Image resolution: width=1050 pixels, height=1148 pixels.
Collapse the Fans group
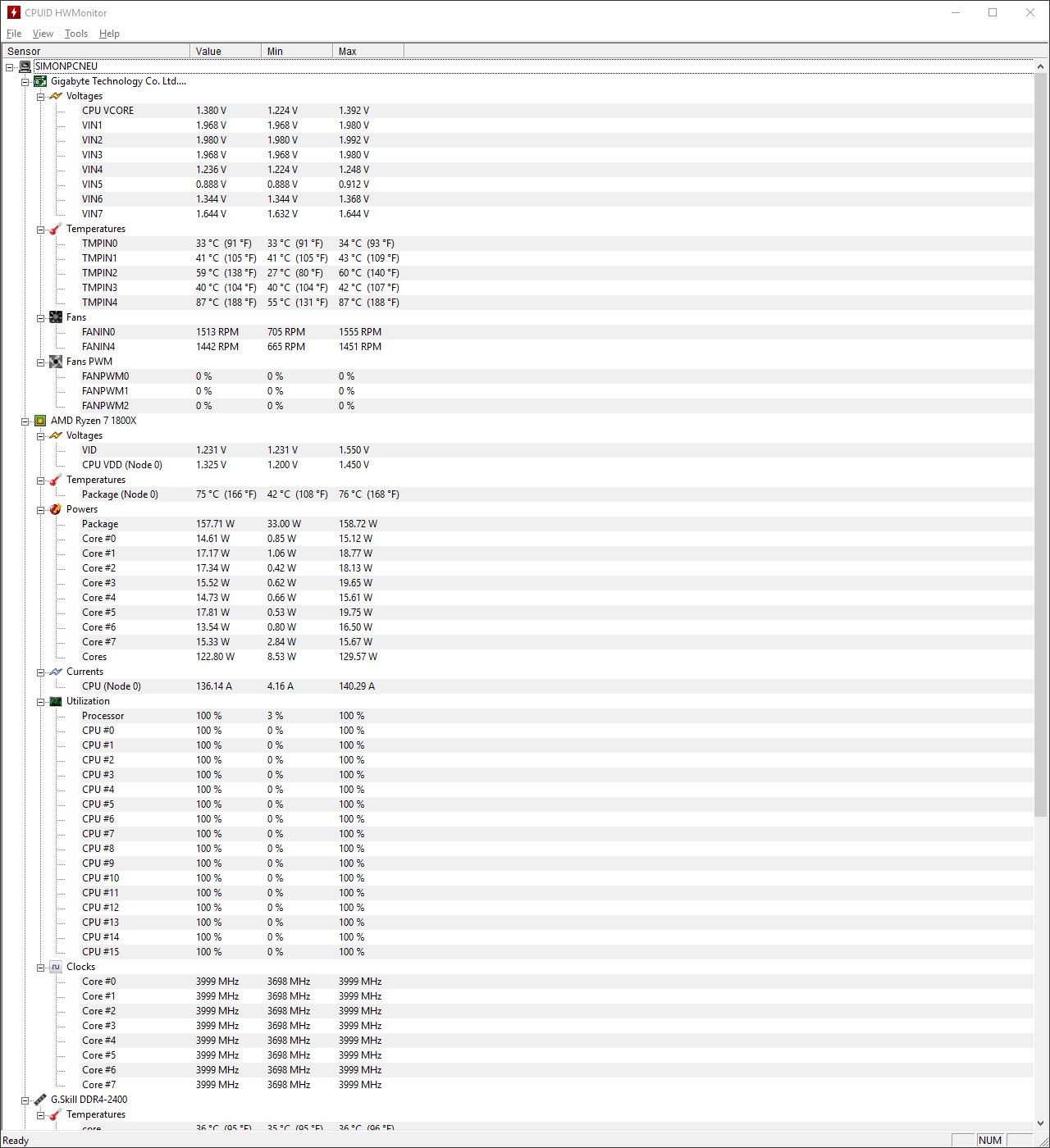(41, 317)
